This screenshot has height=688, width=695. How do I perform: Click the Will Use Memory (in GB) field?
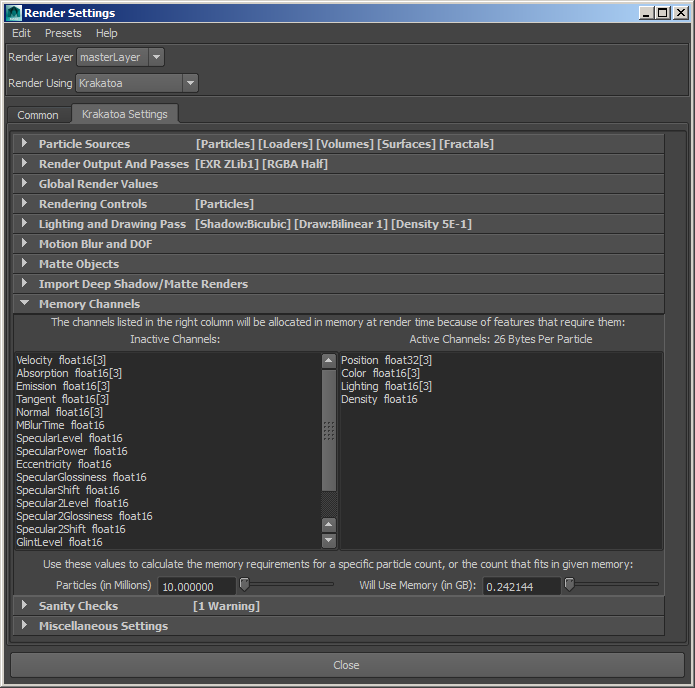click(x=521, y=586)
